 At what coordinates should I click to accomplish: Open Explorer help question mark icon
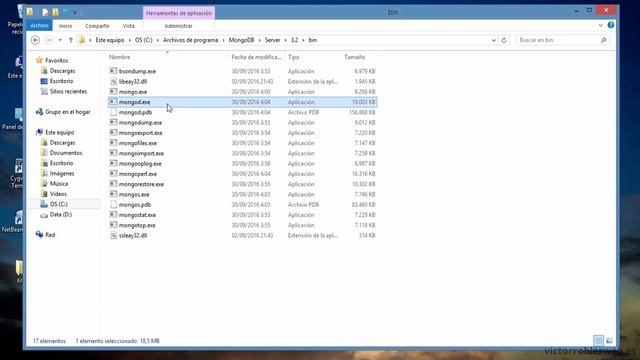(x=611, y=25)
